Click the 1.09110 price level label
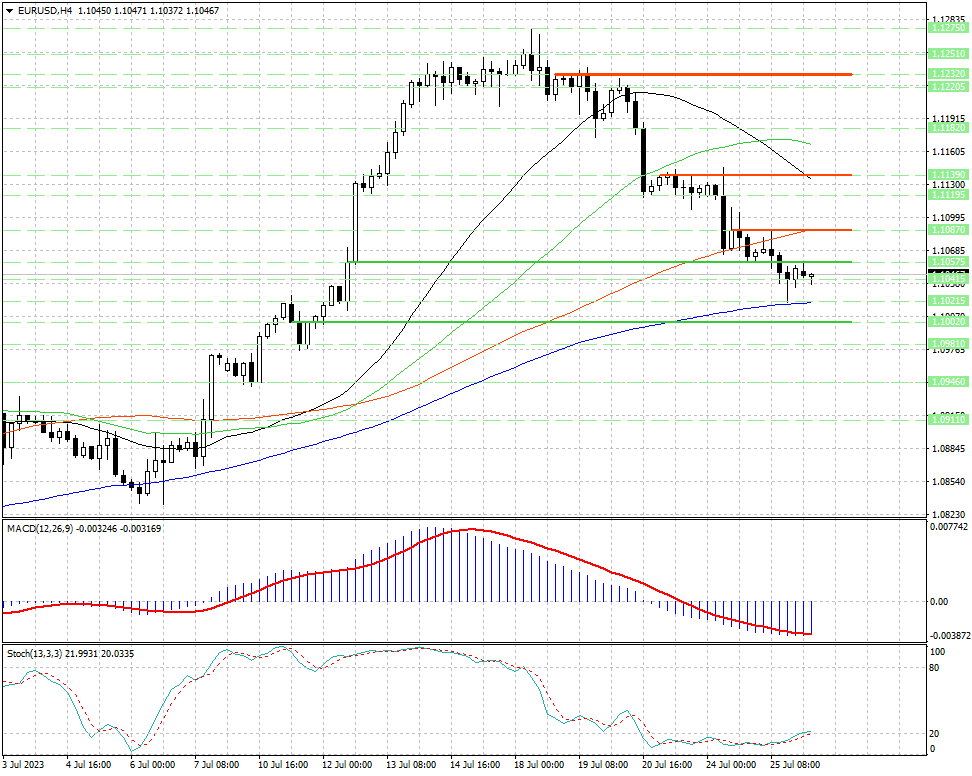 tap(948, 420)
